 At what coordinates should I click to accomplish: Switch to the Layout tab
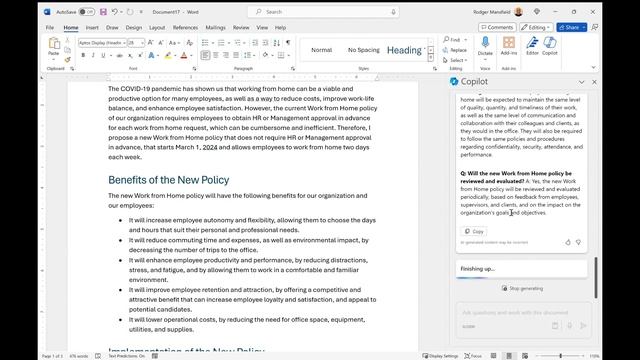tap(157, 27)
